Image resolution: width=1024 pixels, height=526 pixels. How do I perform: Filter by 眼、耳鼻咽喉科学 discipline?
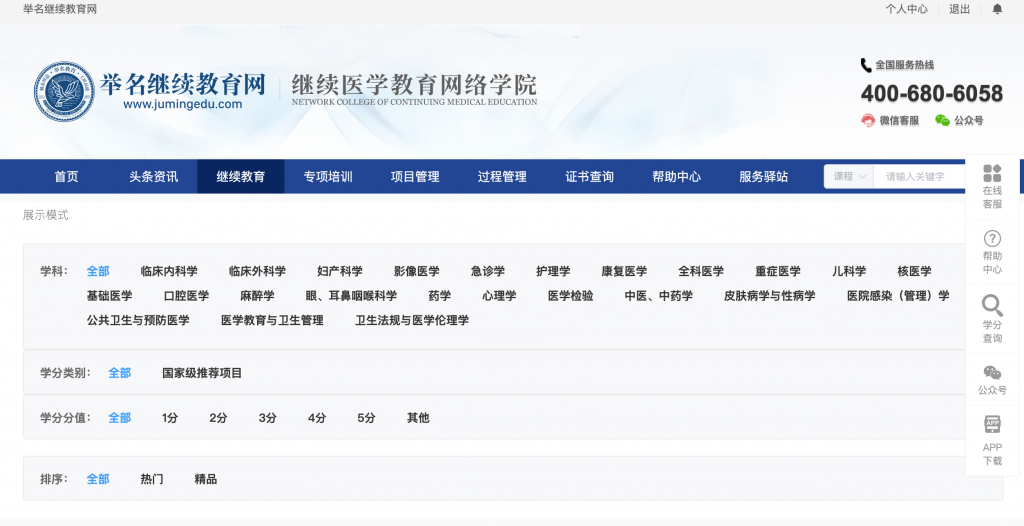[351, 296]
